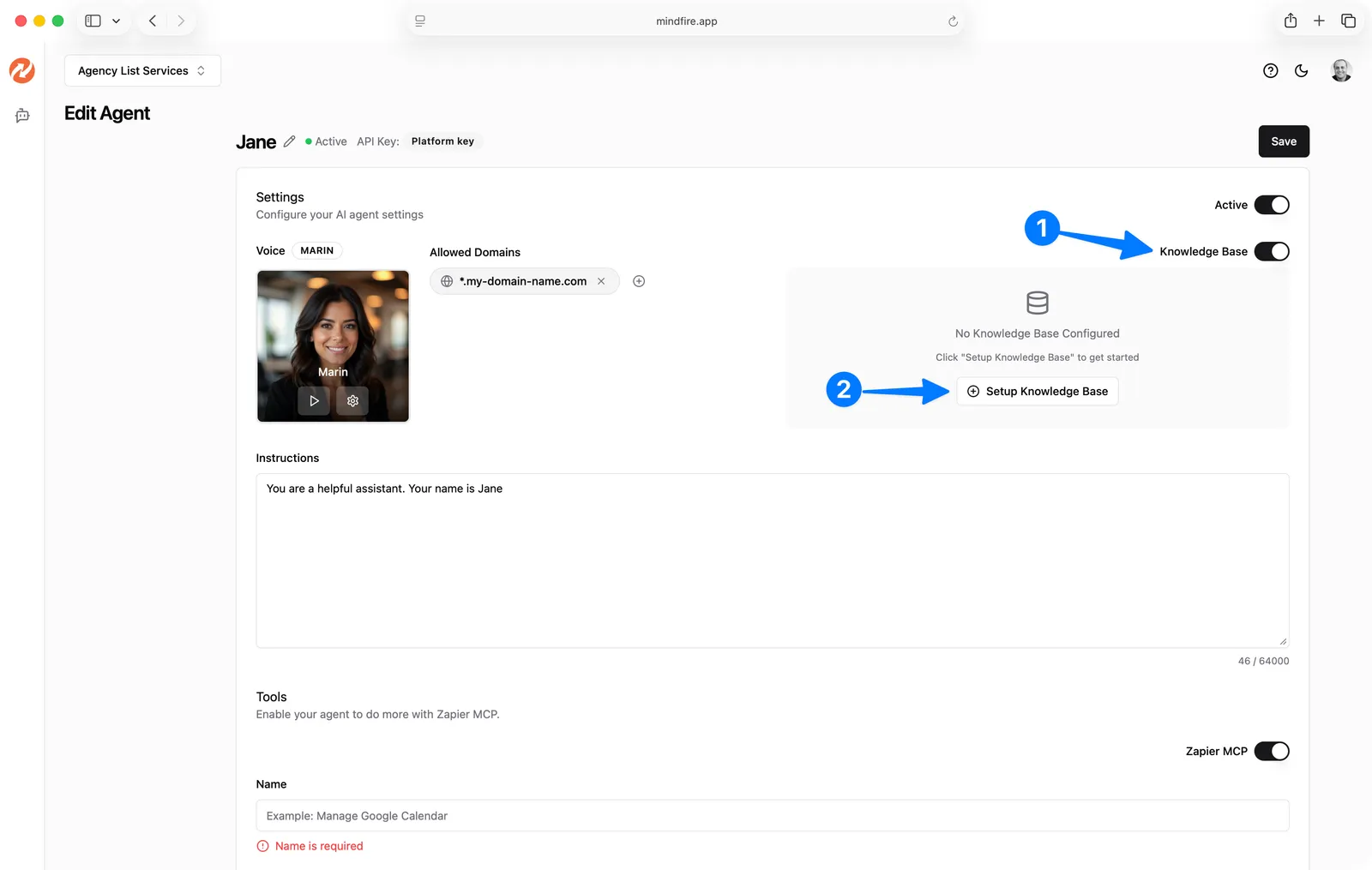Remove the *.my-domain-name.com allowed domain
Screen dimensions: 1372x870
(x=601, y=281)
